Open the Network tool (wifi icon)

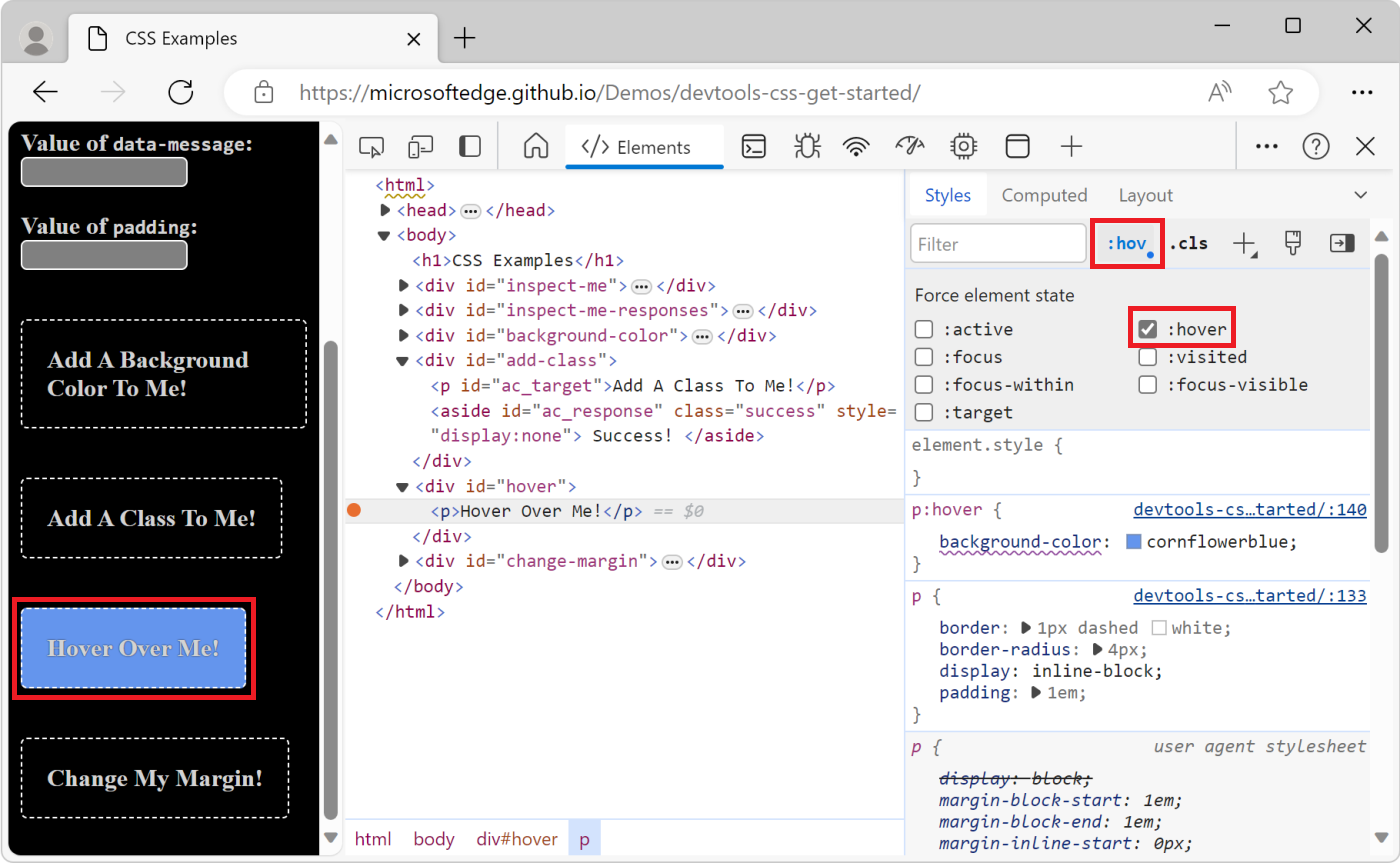point(856,146)
